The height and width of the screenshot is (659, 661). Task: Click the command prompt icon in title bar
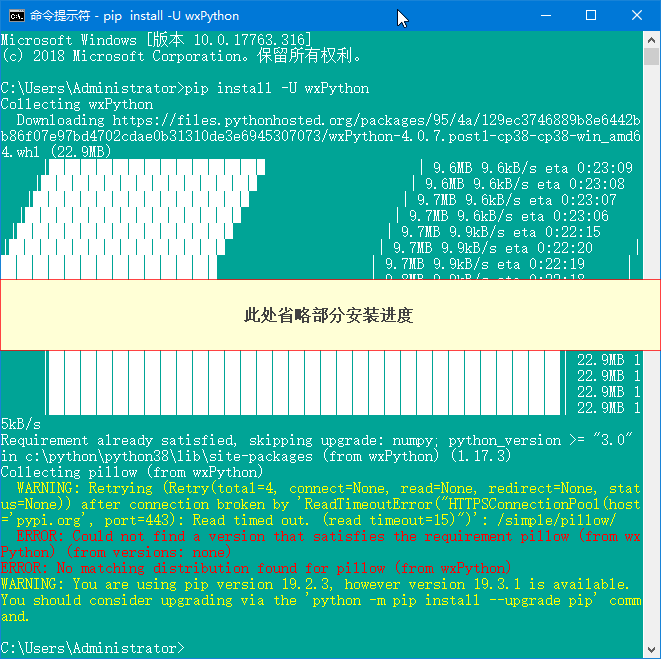pos(17,16)
